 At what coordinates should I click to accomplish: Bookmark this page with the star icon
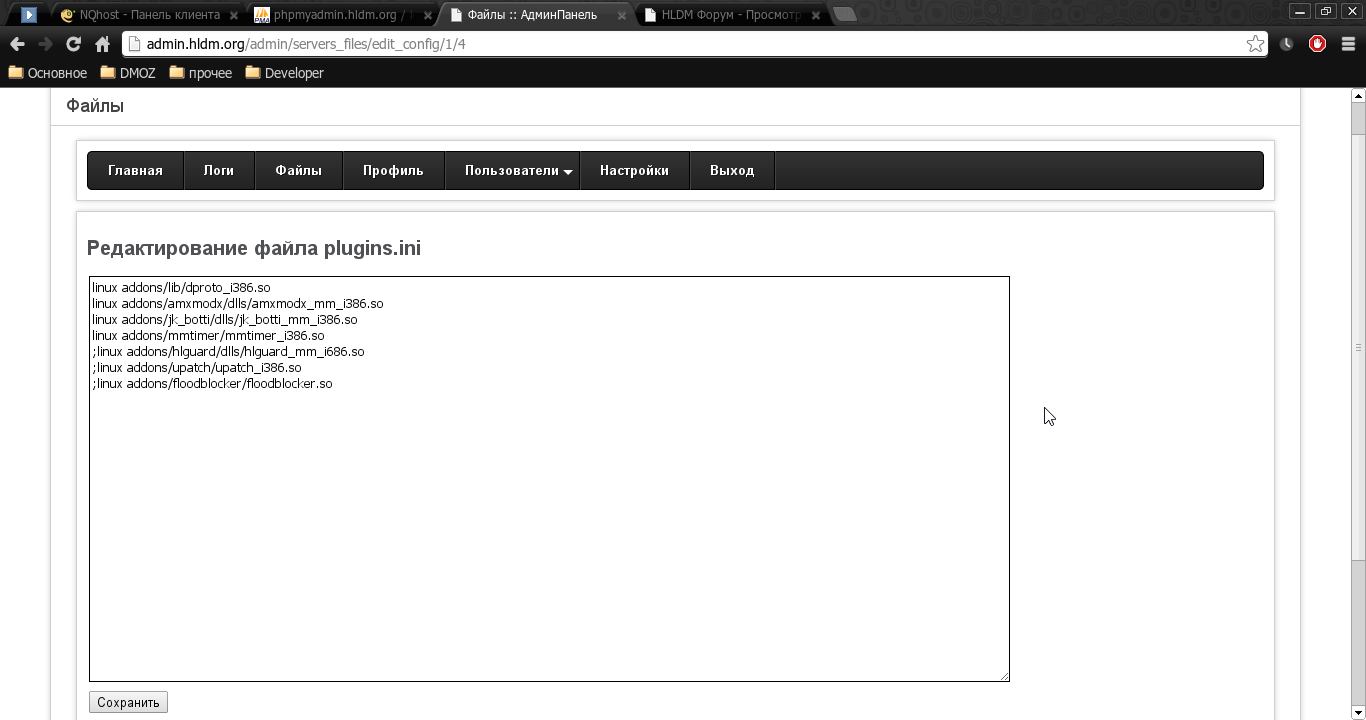tap(1255, 44)
